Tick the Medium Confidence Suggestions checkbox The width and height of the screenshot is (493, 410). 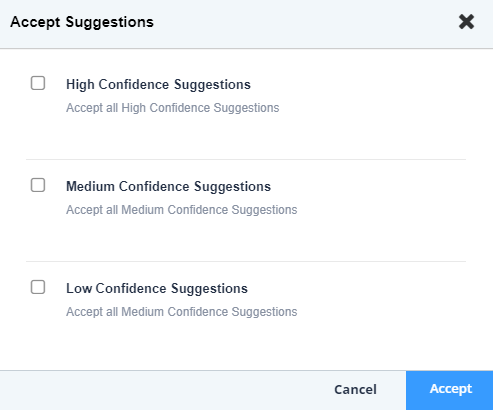[x=38, y=185]
